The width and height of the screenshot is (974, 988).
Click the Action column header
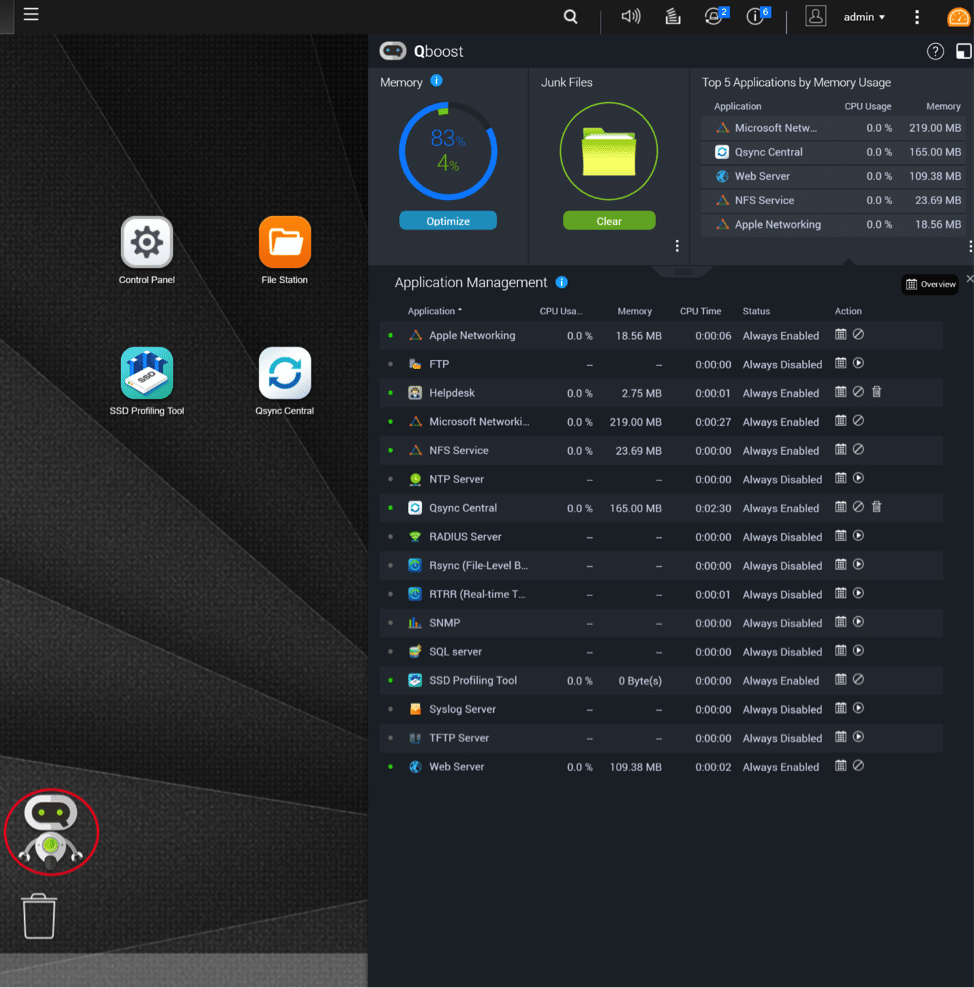click(x=848, y=311)
